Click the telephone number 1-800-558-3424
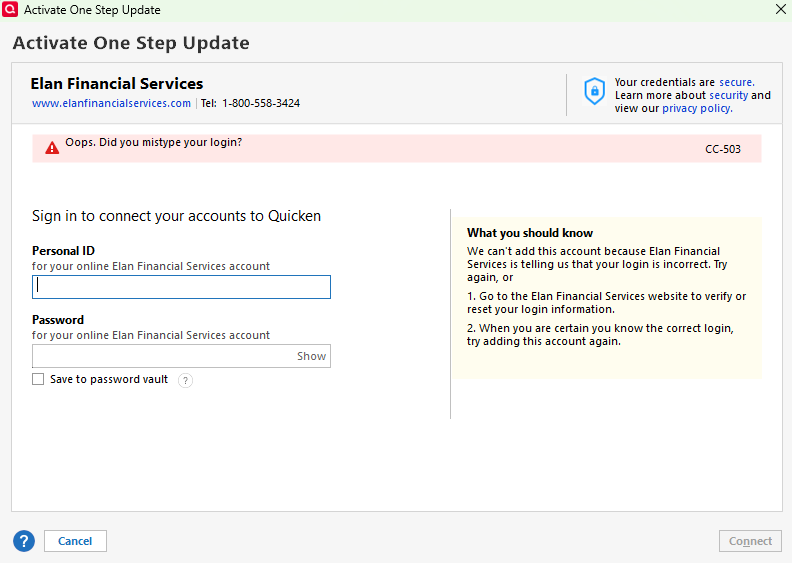The width and height of the screenshot is (792, 563). point(261,104)
